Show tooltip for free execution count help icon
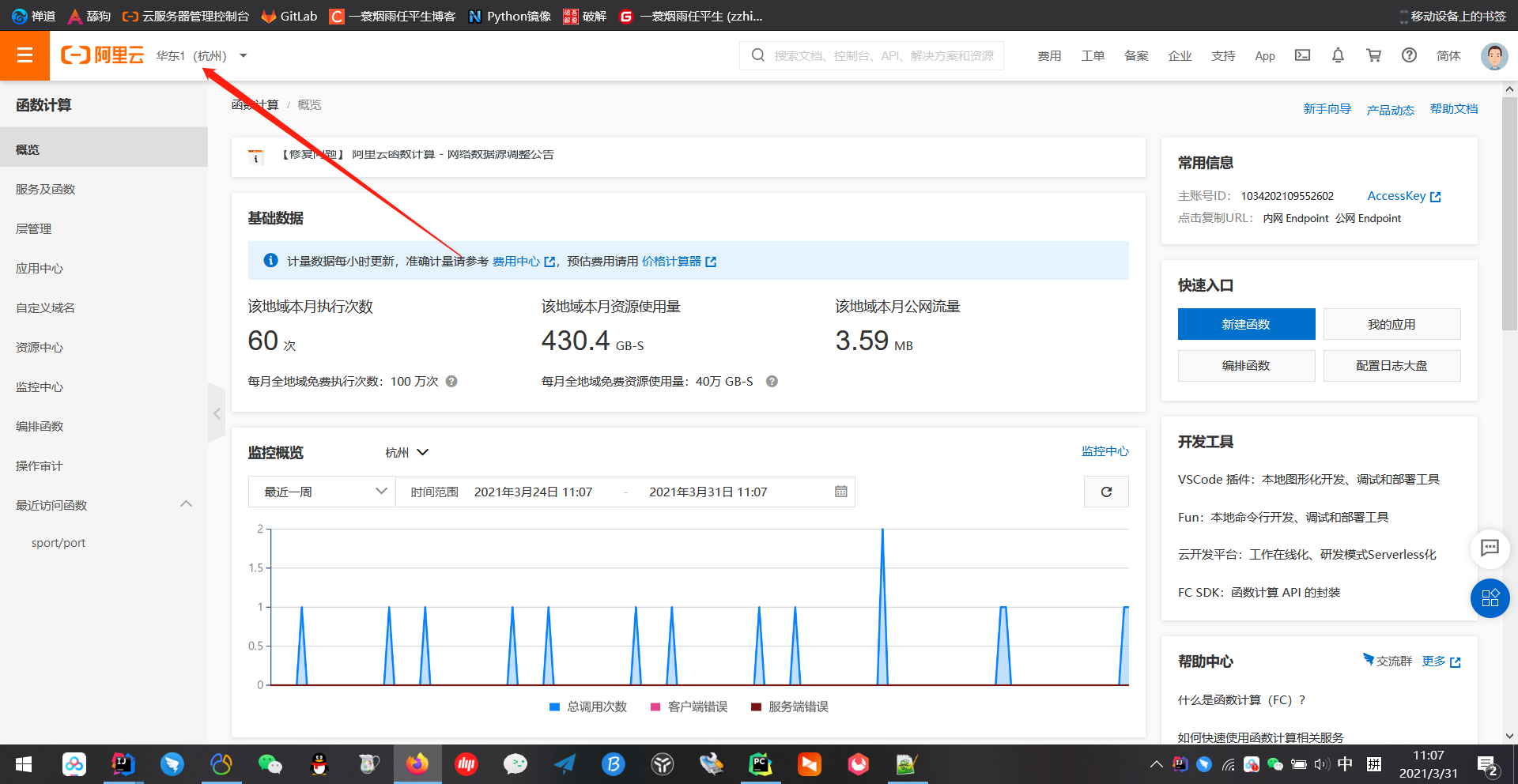 (451, 382)
